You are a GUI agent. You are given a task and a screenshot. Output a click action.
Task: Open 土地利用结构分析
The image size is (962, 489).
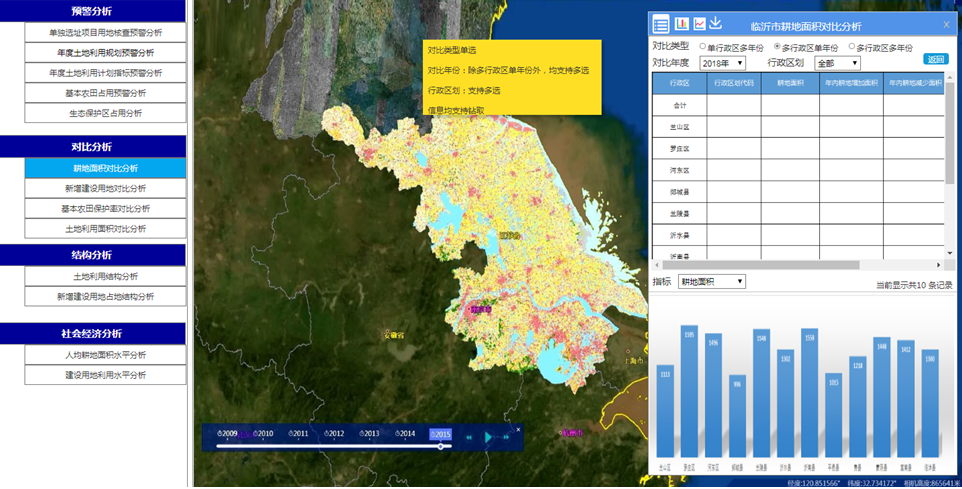tap(106, 277)
